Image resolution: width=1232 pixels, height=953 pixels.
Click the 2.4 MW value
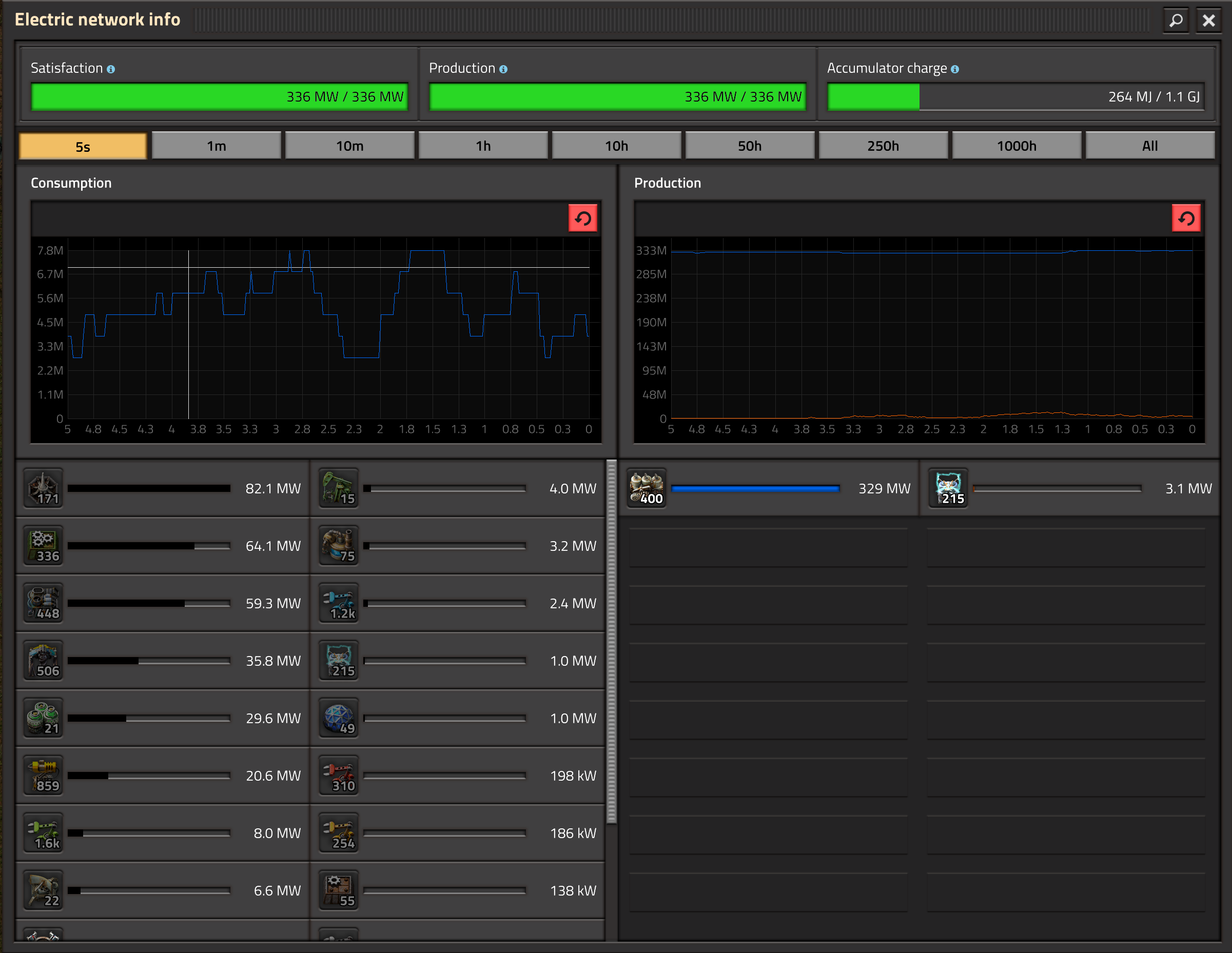point(573,604)
